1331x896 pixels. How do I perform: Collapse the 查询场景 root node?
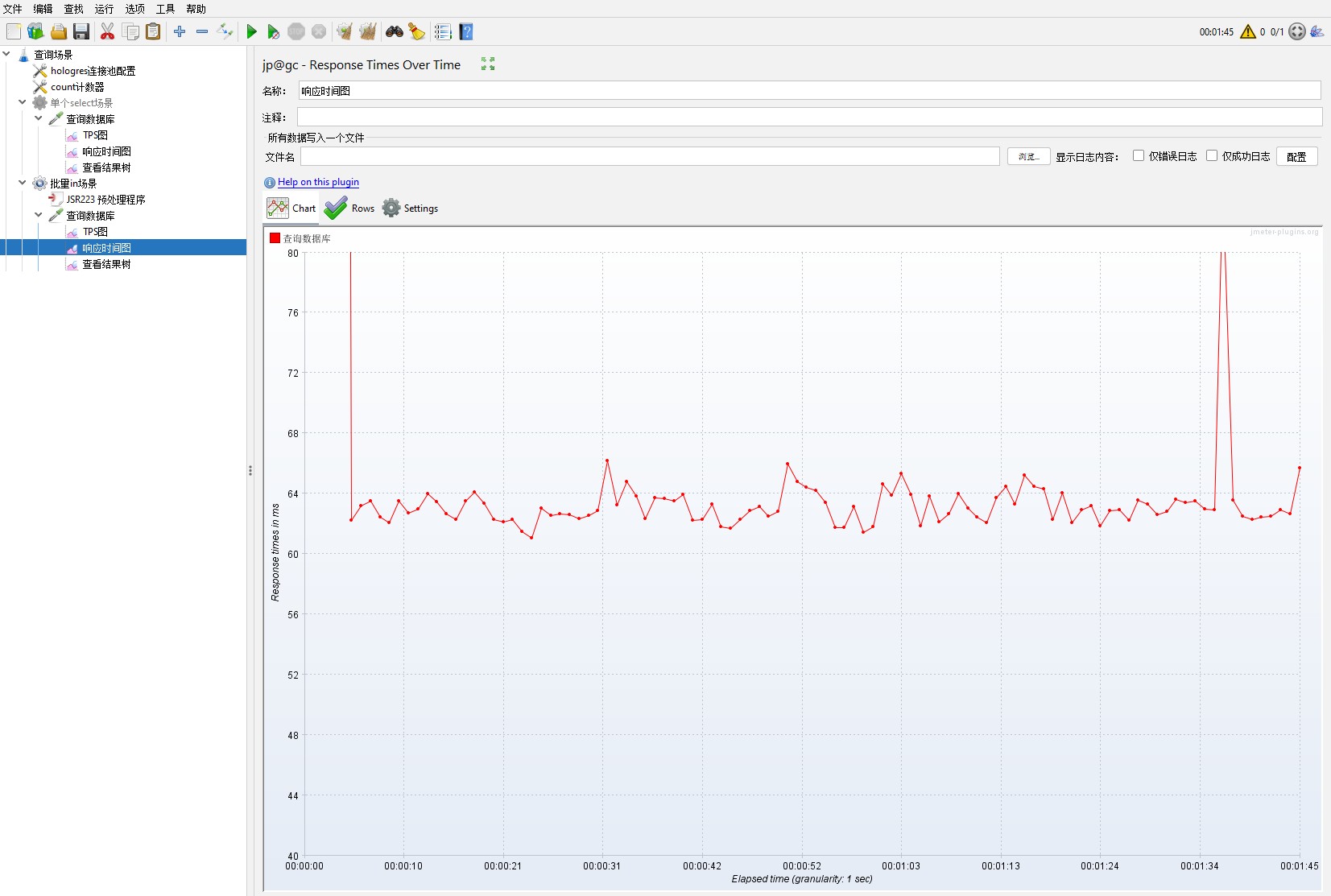6,54
